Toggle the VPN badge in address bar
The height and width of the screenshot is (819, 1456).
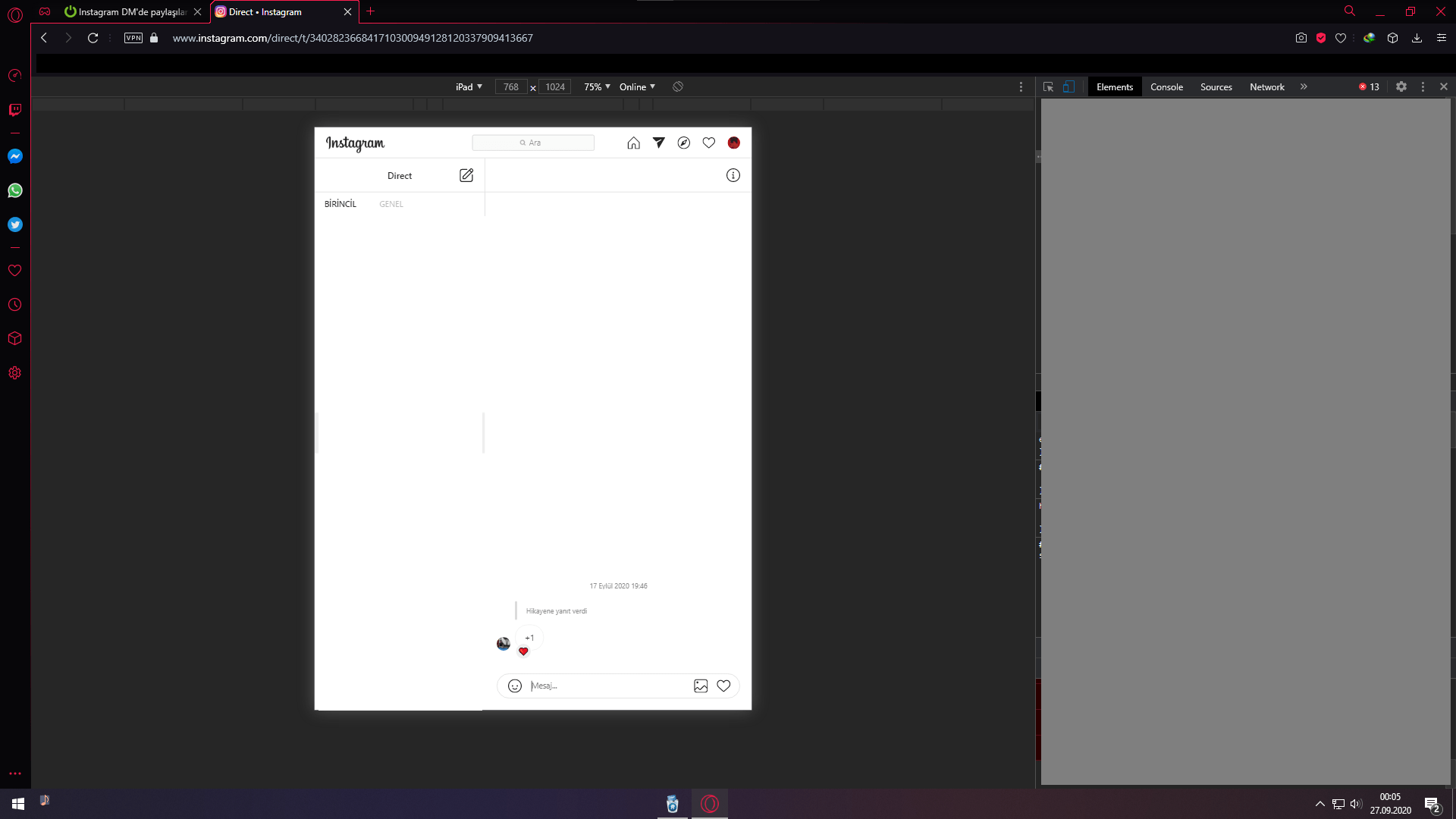[133, 38]
